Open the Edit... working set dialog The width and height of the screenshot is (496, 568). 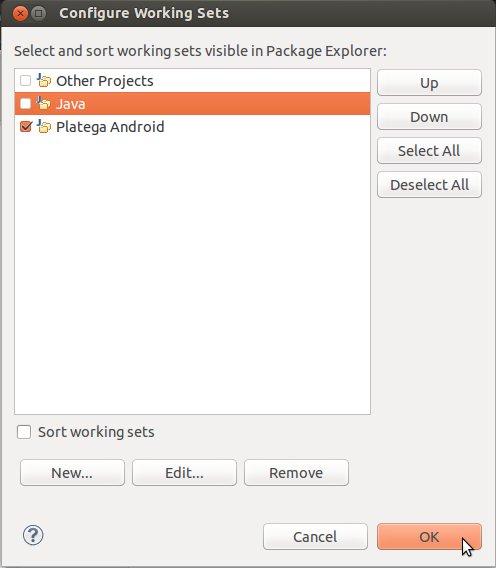click(184, 473)
